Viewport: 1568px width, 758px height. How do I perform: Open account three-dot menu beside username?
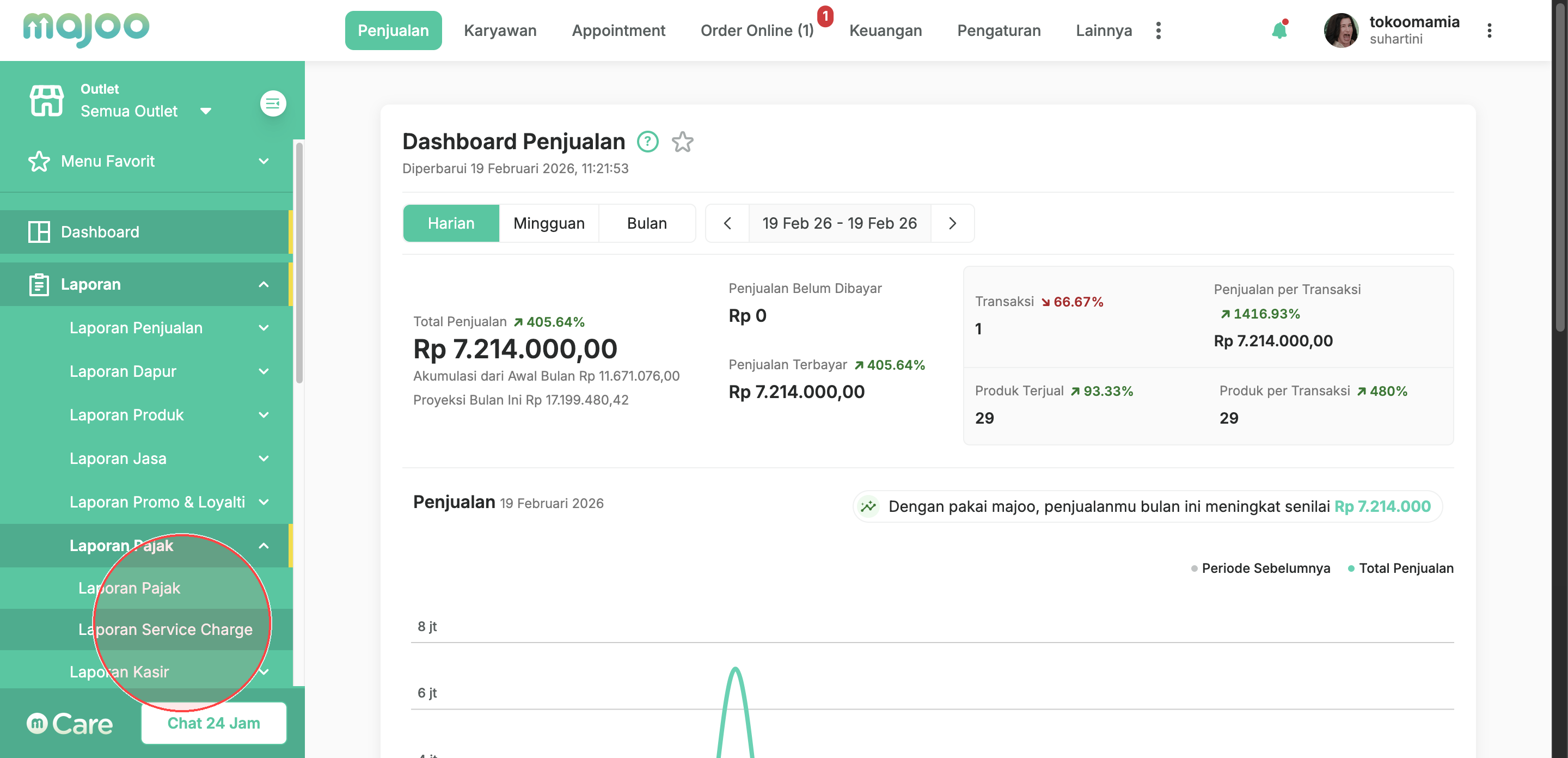pyautogui.click(x=1489, y=30)
